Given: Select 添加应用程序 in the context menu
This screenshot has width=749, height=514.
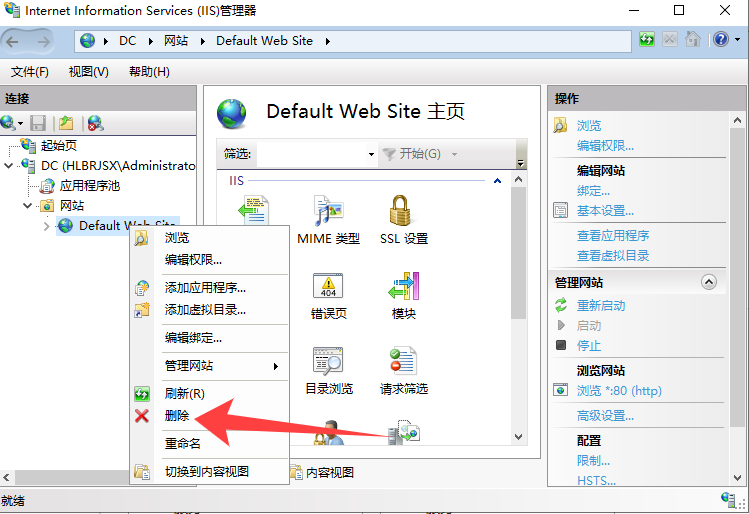Looking at the screenshot, I should [x=205, y=288].
